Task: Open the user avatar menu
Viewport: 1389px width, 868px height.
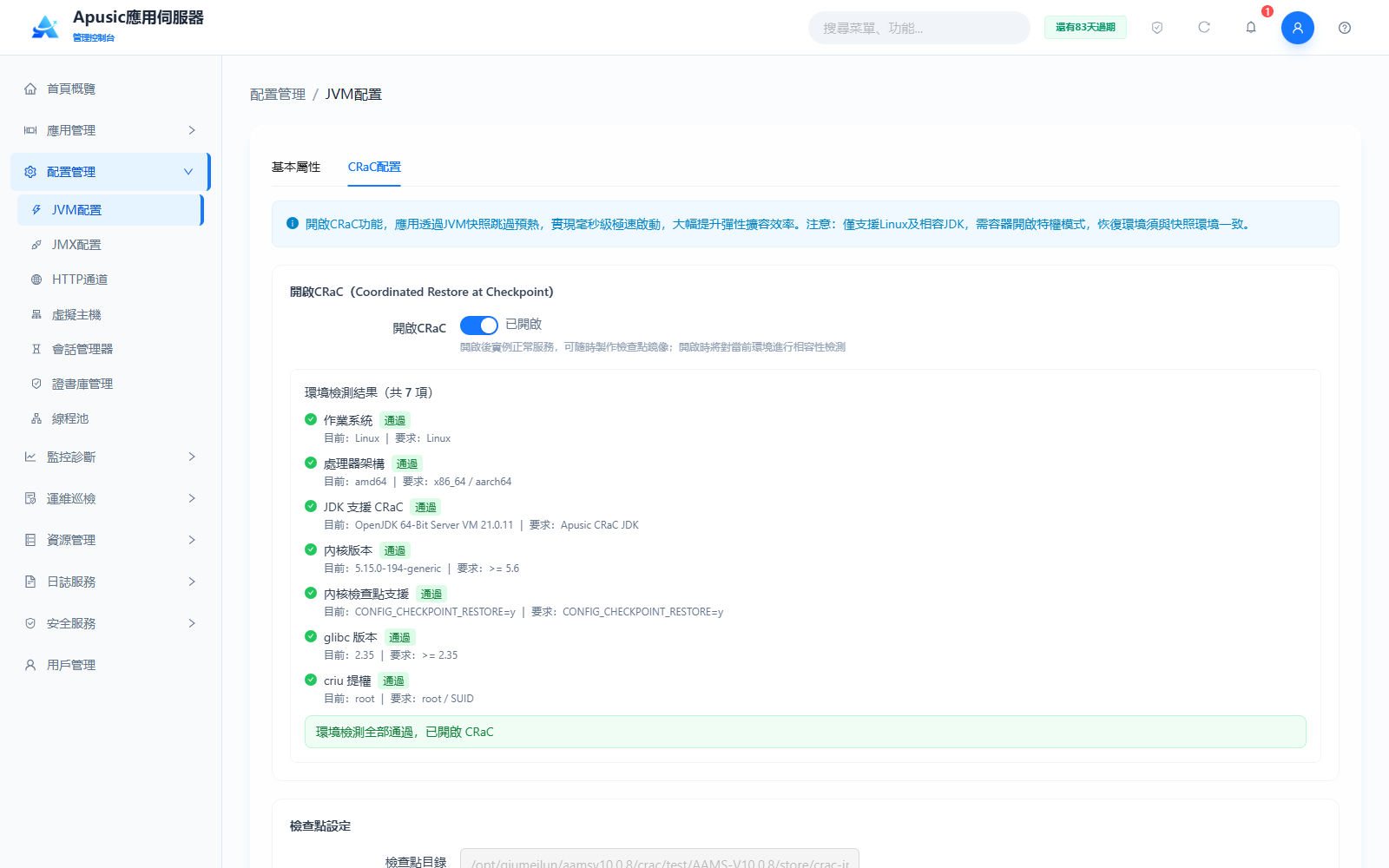Action: pyautogui.click(x=1298, y=28)
